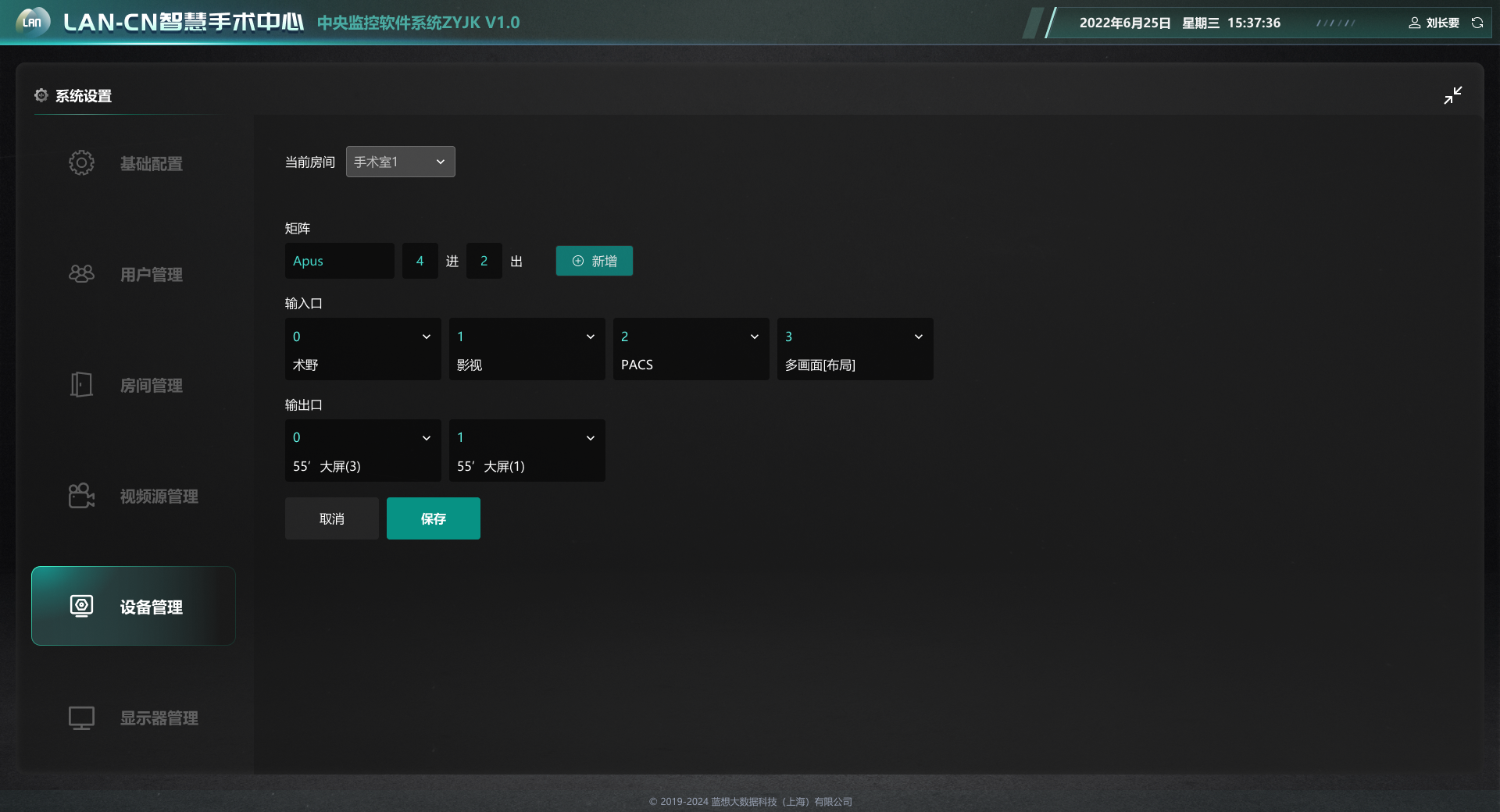Click the 输入口 section label
This screenshot has width=1500, height=812.
pos(304,304)
